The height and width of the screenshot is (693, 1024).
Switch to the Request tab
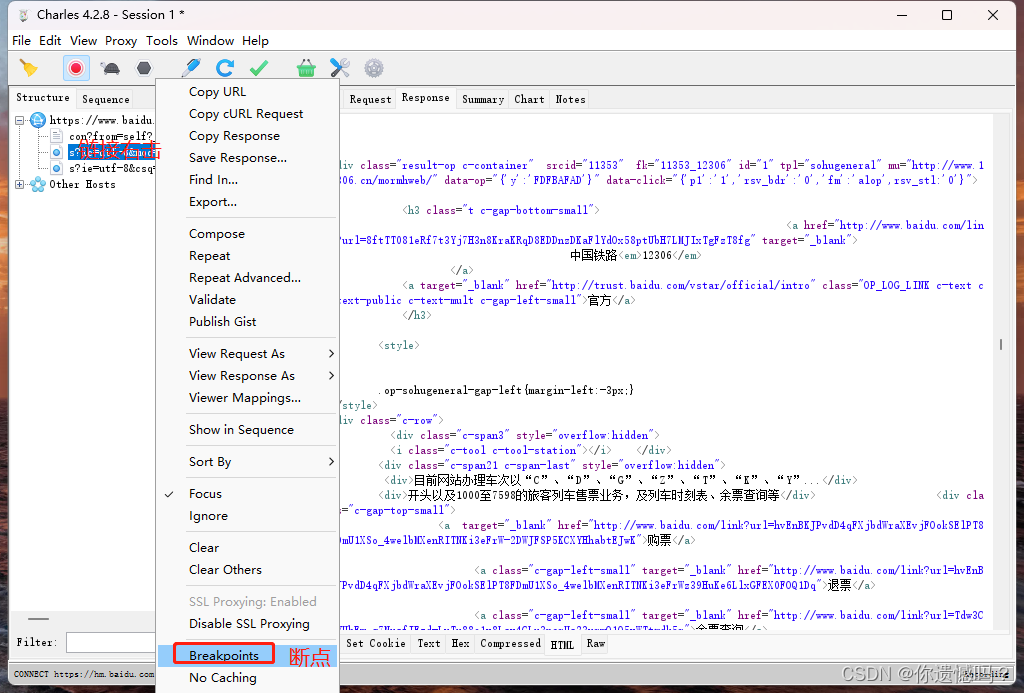coord(370,99)
